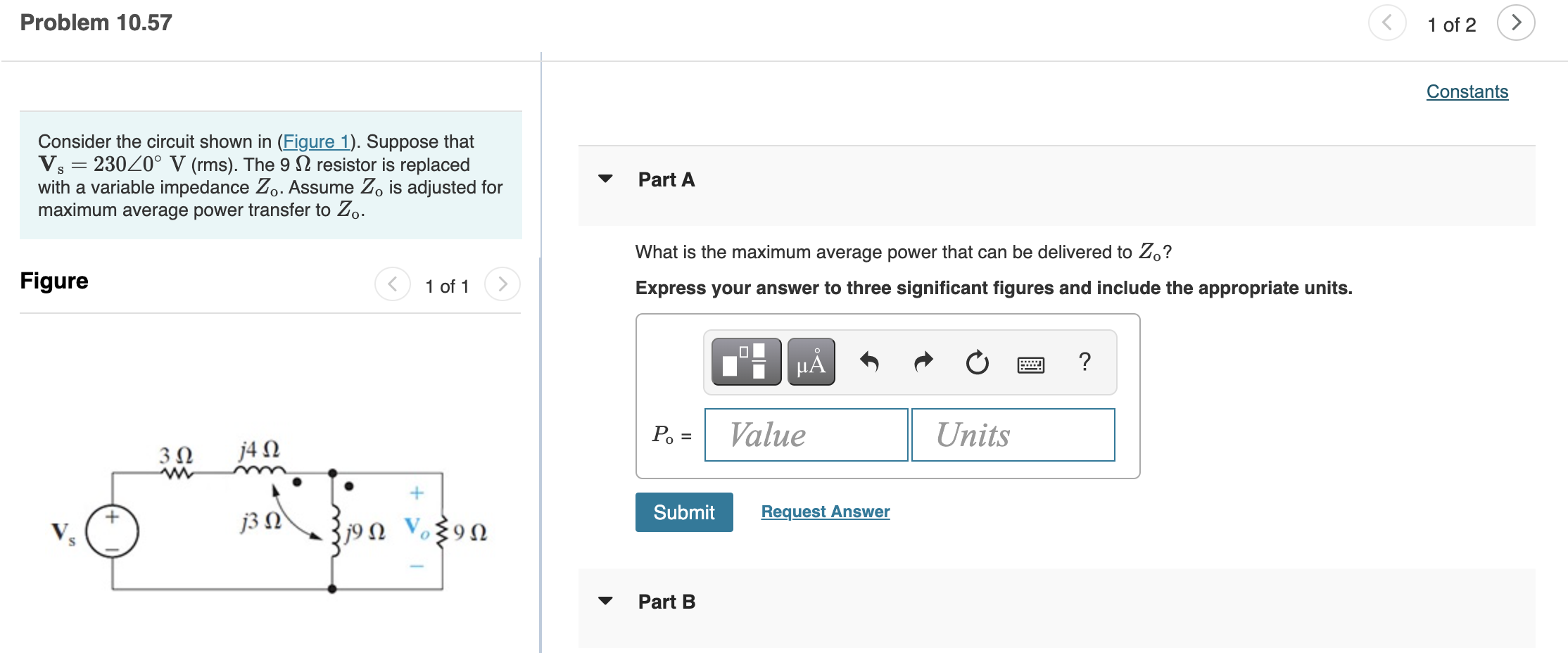Show keyboard shortcuts icon
The height and width of the screenshot is (653, 1568).
pyautogui.click(x=1030, y=364)
